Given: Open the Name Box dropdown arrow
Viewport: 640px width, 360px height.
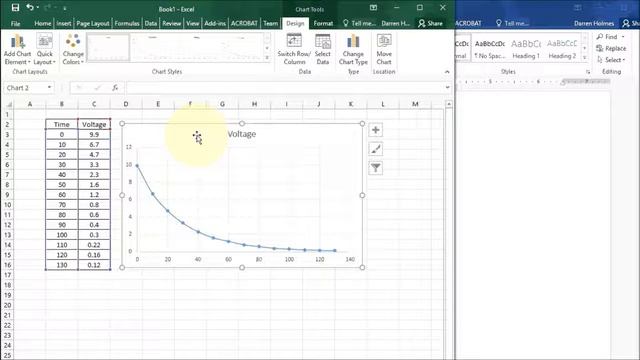Looking at the screenshot, I should [49, 88].
